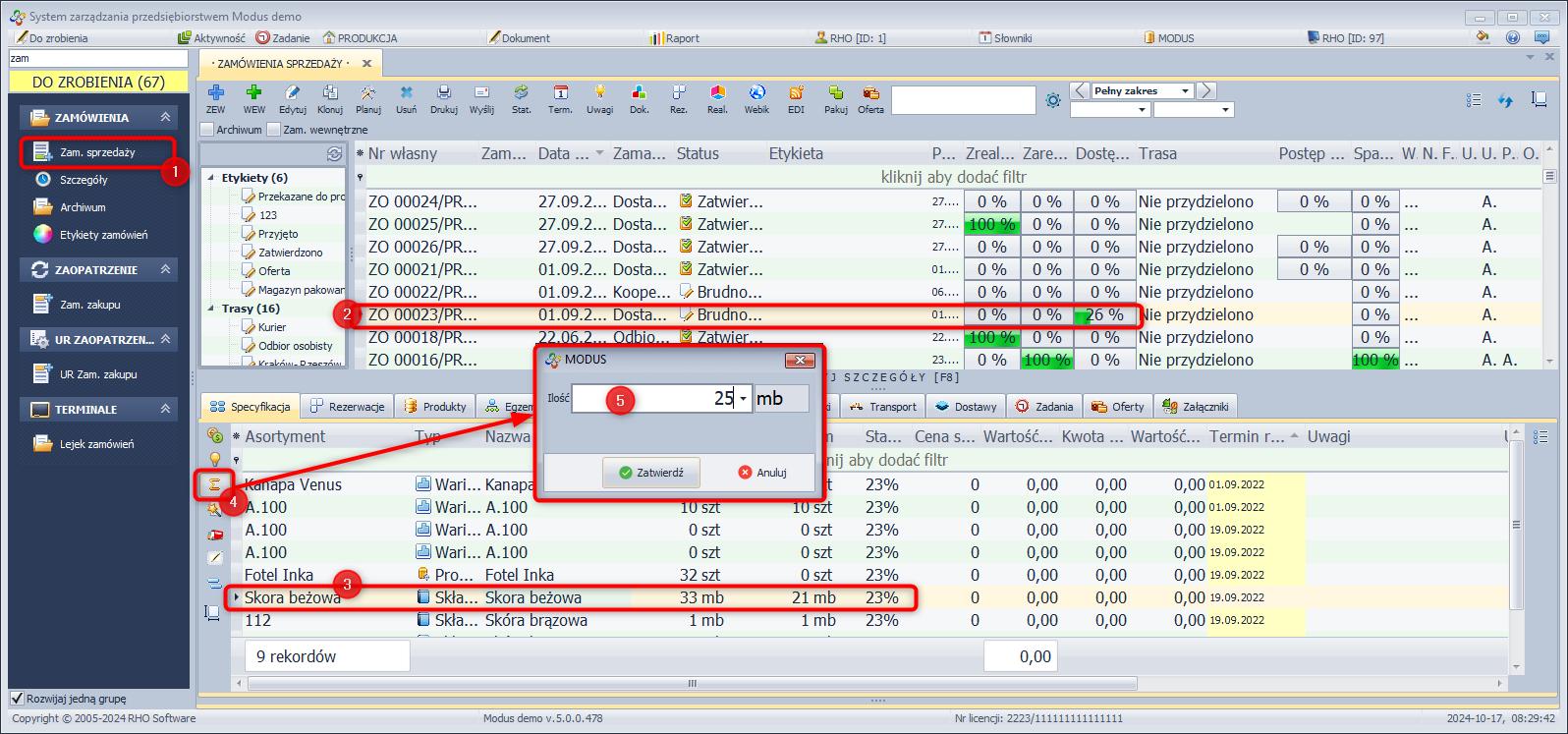Click the Usuń delete icon
Viewport: 1568px width, 734px height.
point(406,93)
